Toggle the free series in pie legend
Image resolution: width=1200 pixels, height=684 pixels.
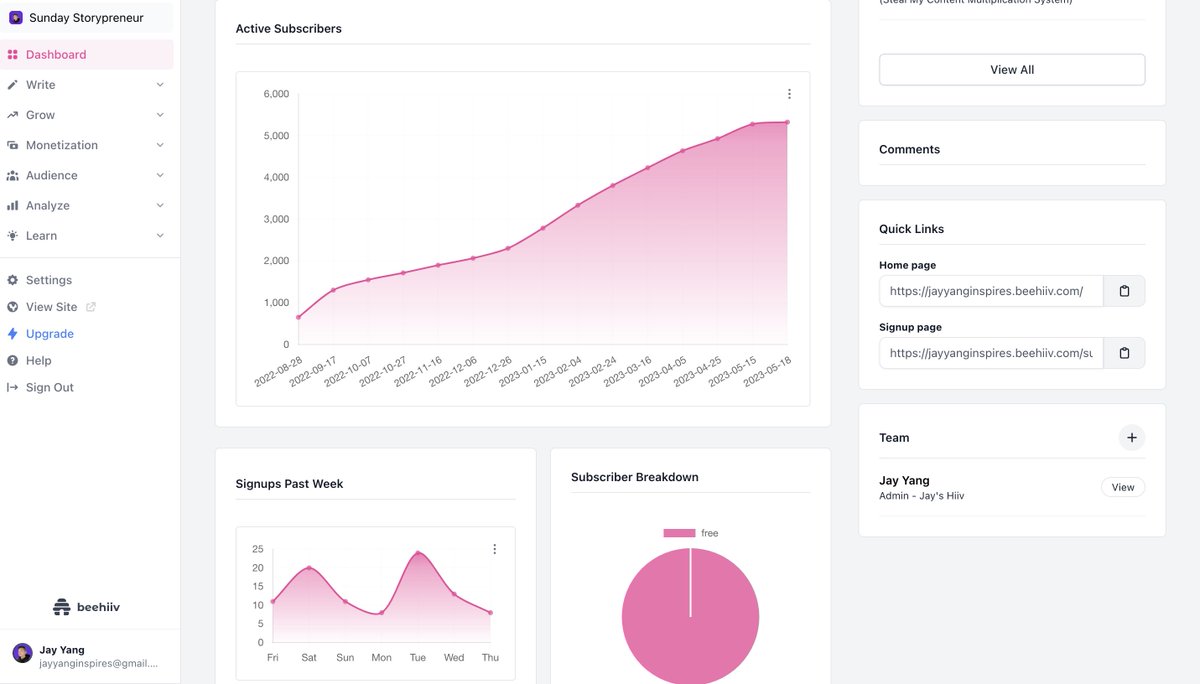click(x=691, y=533)
